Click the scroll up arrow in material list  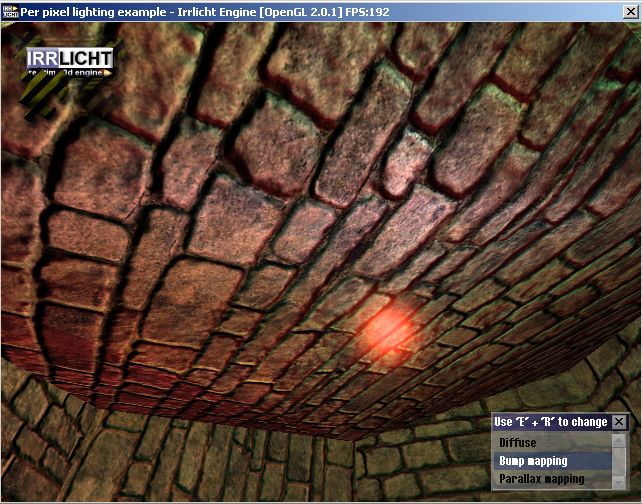click(x=619, y=440)
